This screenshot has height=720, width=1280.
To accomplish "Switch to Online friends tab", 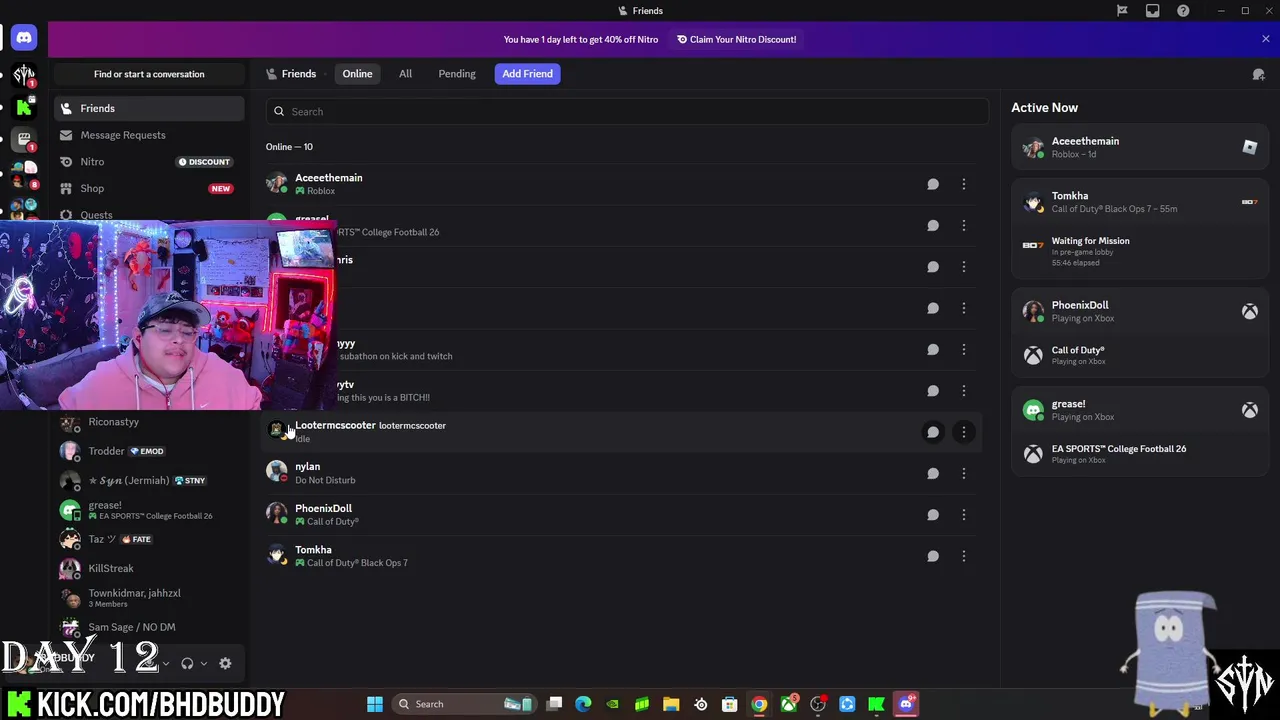I will tap(357, 73).
